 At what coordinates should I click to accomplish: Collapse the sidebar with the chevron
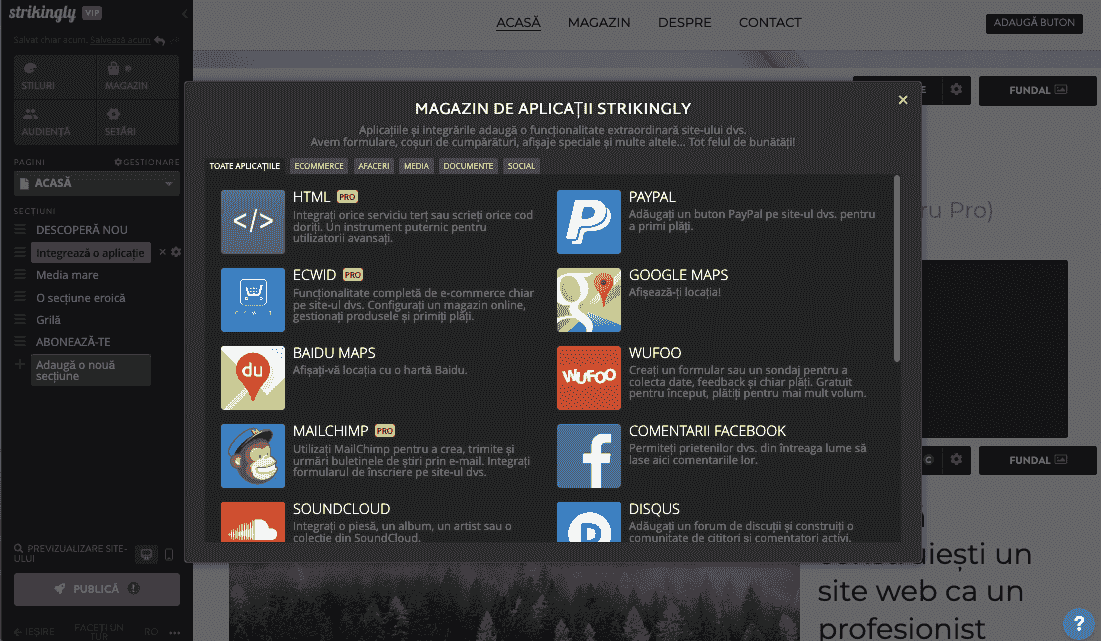[x=185, y=13]
